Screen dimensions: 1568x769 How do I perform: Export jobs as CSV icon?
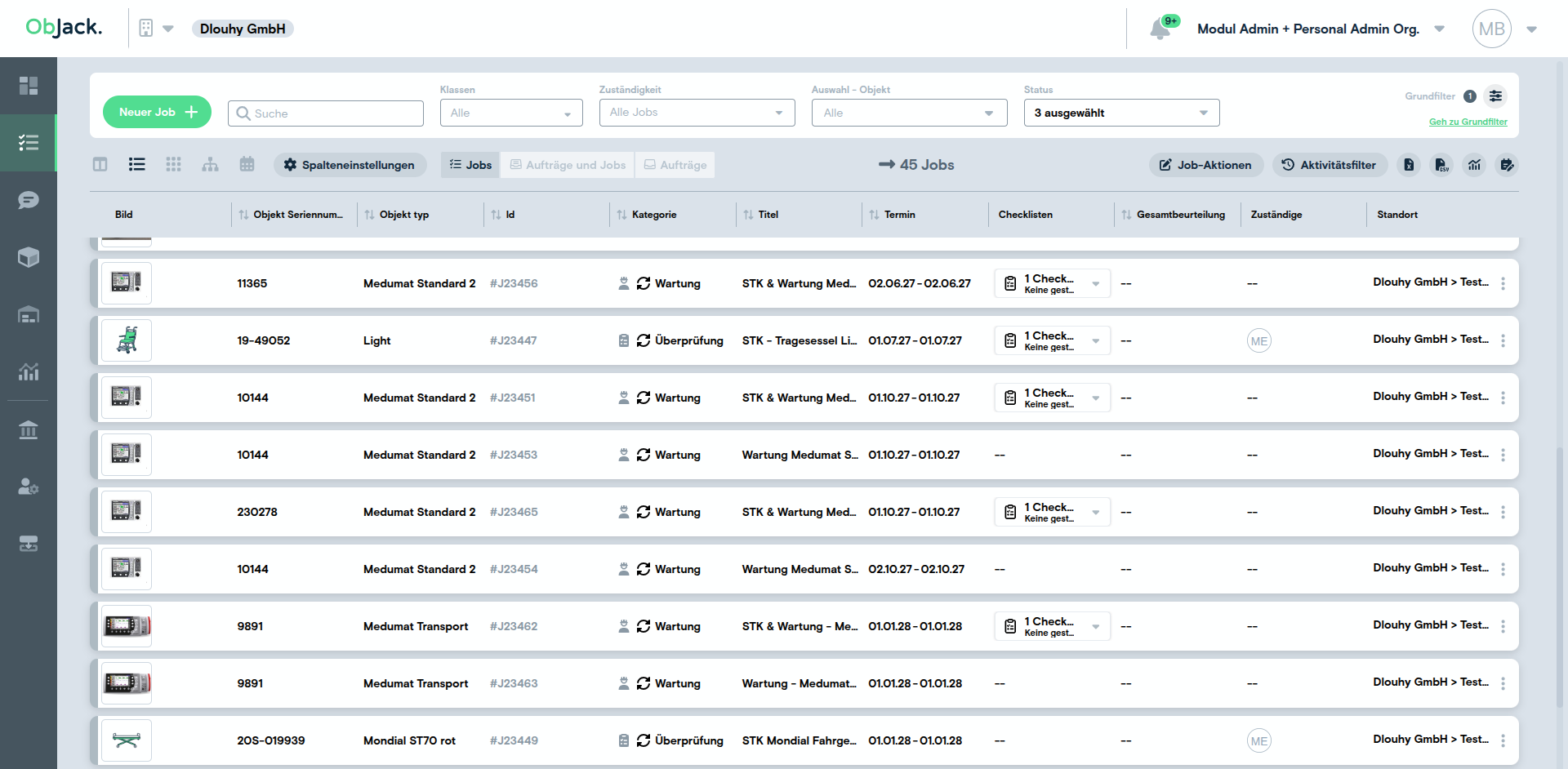tap(1441, 165)
